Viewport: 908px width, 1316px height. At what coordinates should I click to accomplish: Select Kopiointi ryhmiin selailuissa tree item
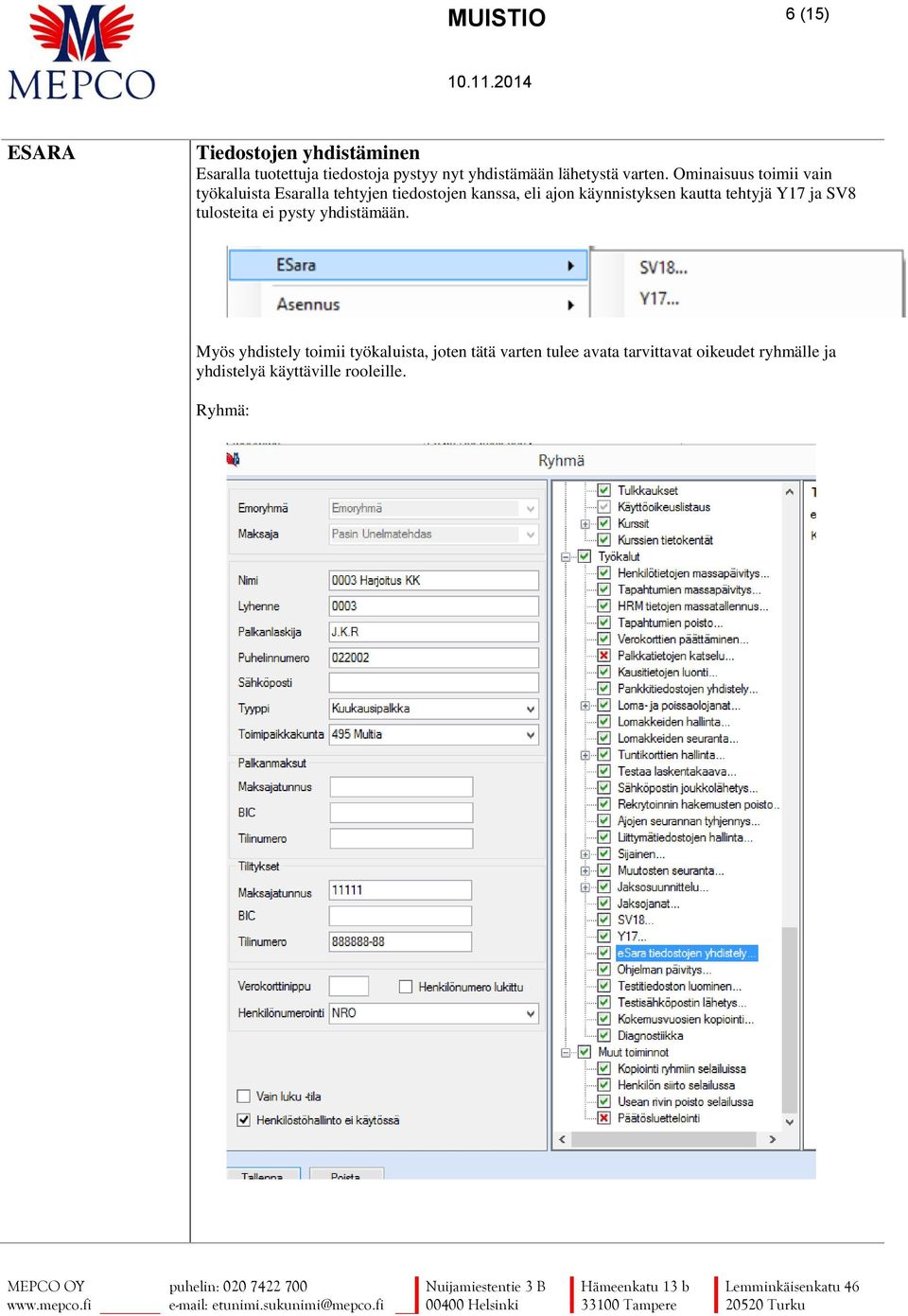(682, 1069)
